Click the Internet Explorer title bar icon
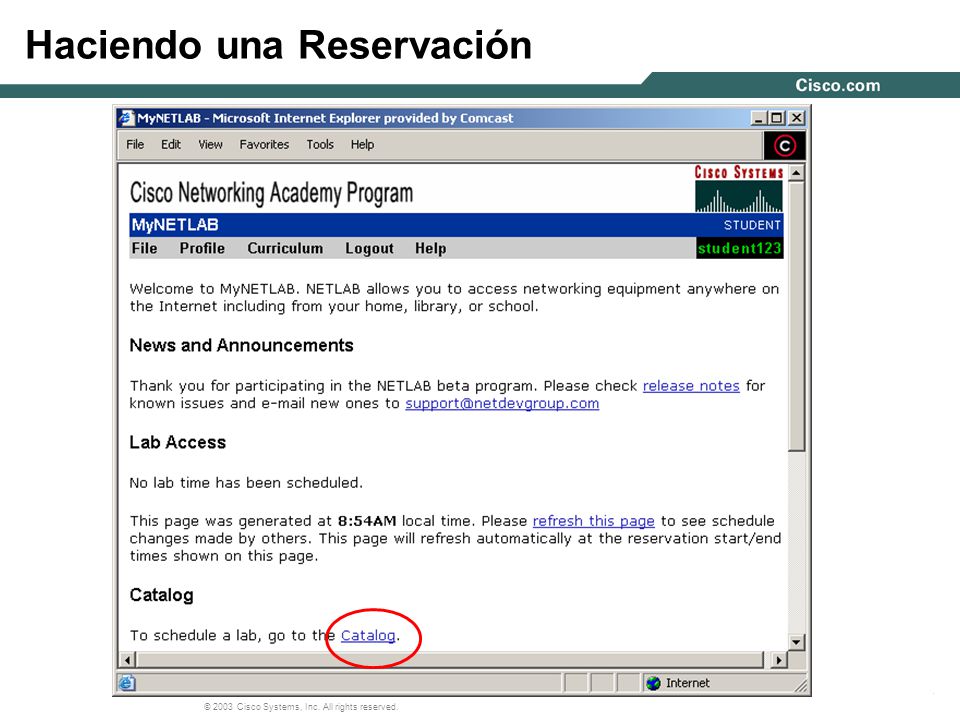Screen dimensions: 960x720 126,118
